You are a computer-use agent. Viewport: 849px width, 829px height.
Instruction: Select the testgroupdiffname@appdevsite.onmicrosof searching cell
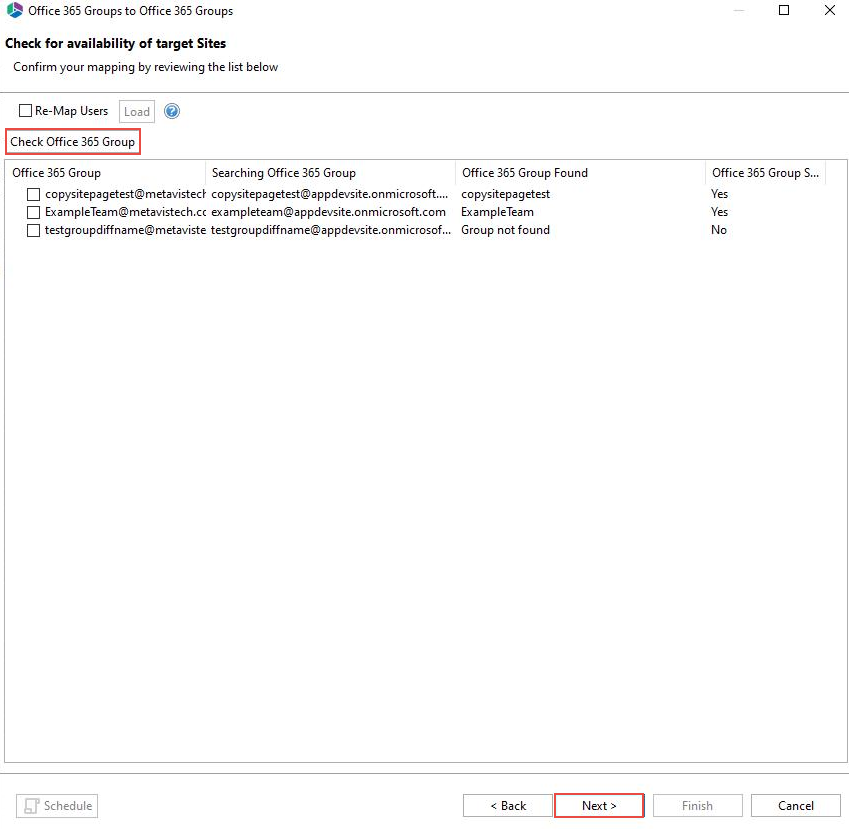pos(331,230)
